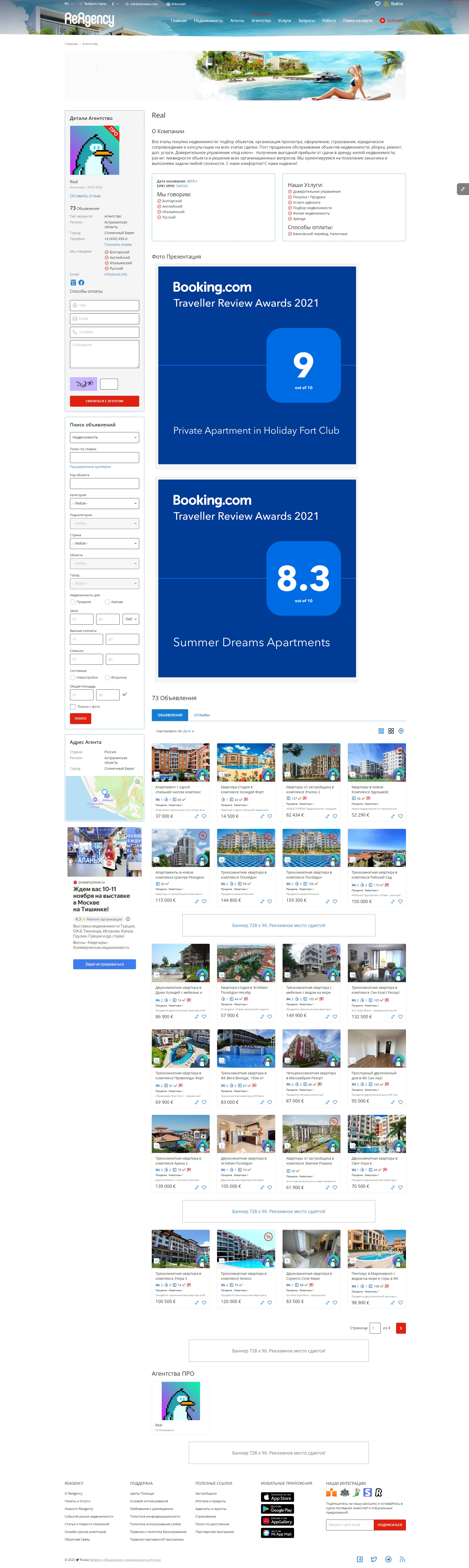
Task: Favorite the 144 800 € listing
Action: pyautogui.click(x=270, y=902)
